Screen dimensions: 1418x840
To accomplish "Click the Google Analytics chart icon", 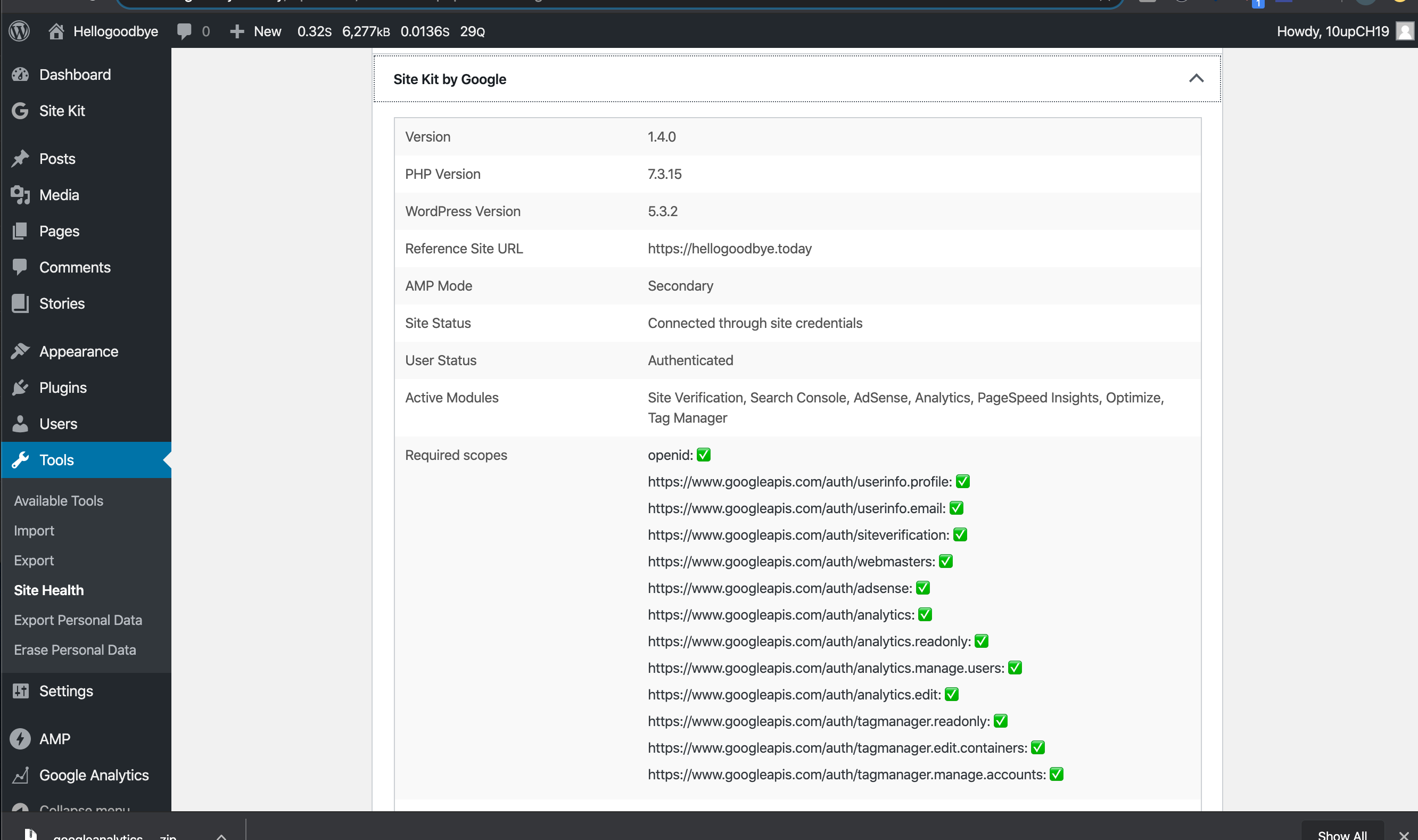I will (20, 776).
